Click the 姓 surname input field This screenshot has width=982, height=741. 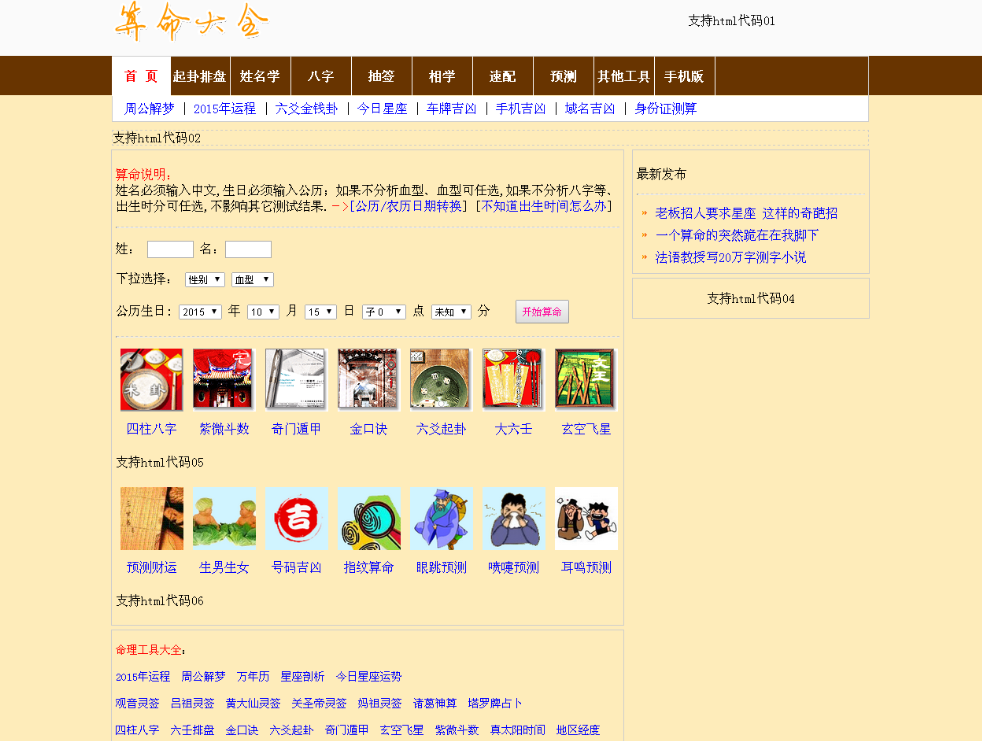click(170, 249)
